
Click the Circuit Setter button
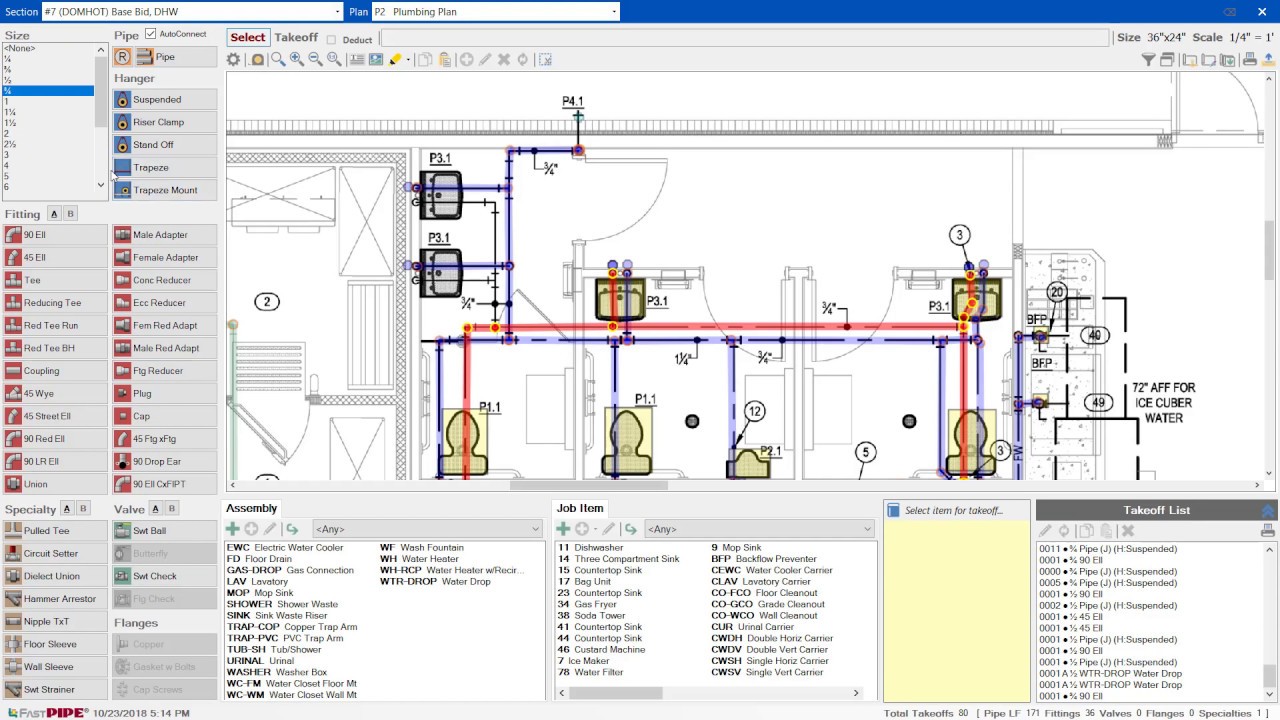coord(55,554)
